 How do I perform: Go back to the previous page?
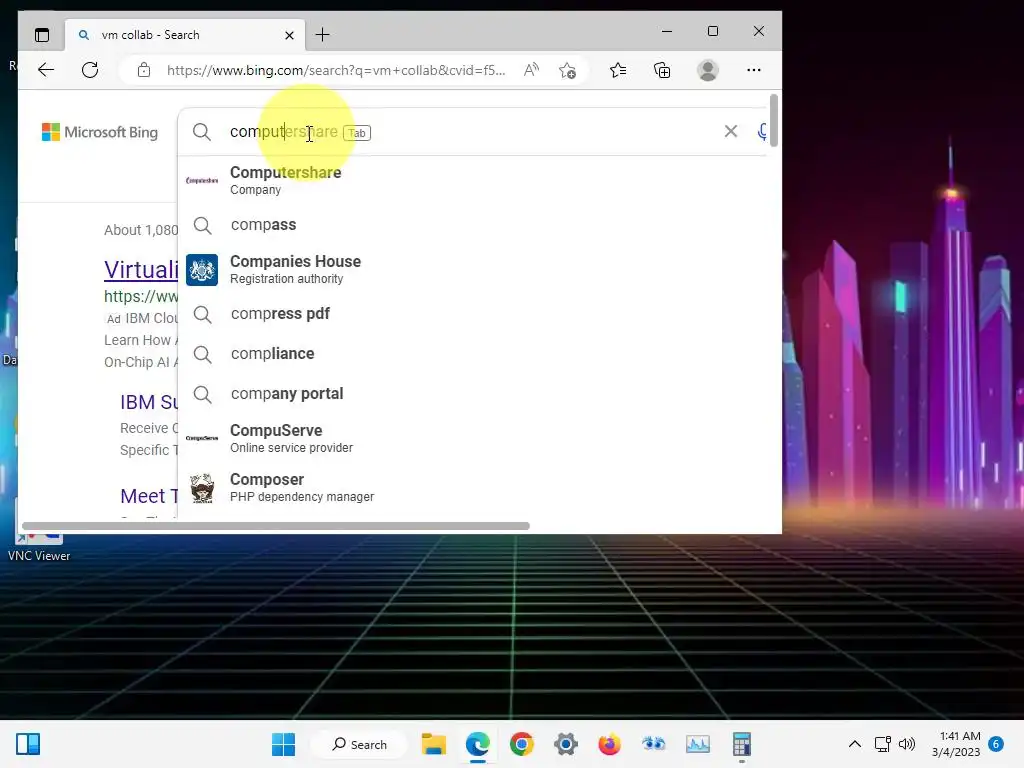click(x=46, y=70)
